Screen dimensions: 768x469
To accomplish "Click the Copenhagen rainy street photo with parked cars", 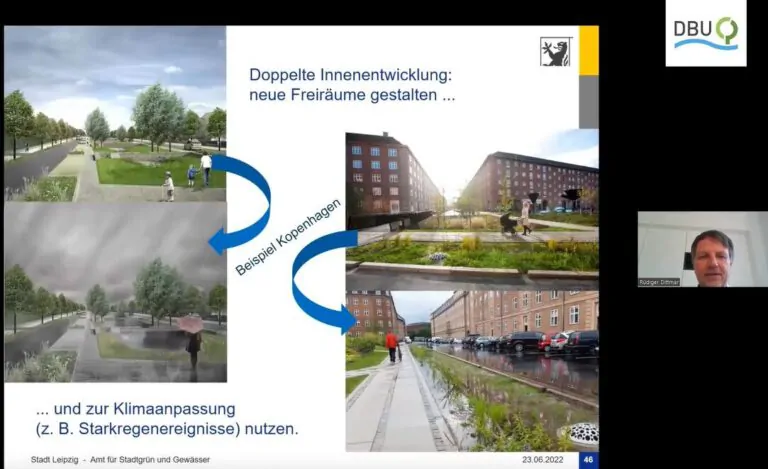I will pyautogui.click(x=472, y=371).
